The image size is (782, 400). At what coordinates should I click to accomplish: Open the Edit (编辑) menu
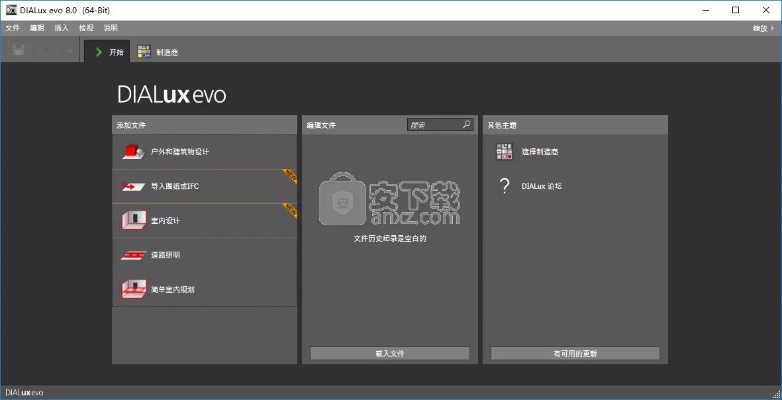pos(37,28)
